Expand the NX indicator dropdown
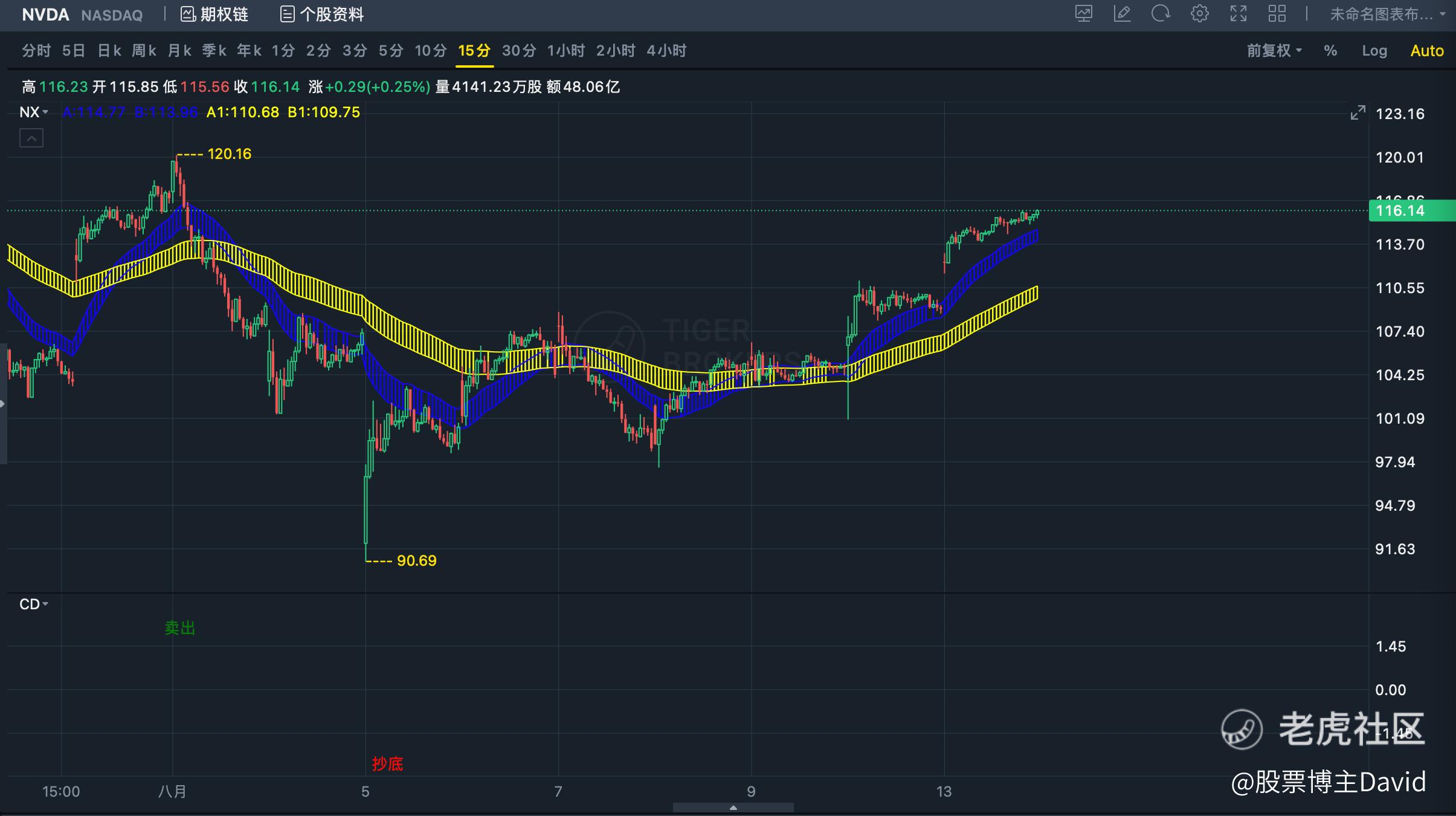 (x=34, y=112)
